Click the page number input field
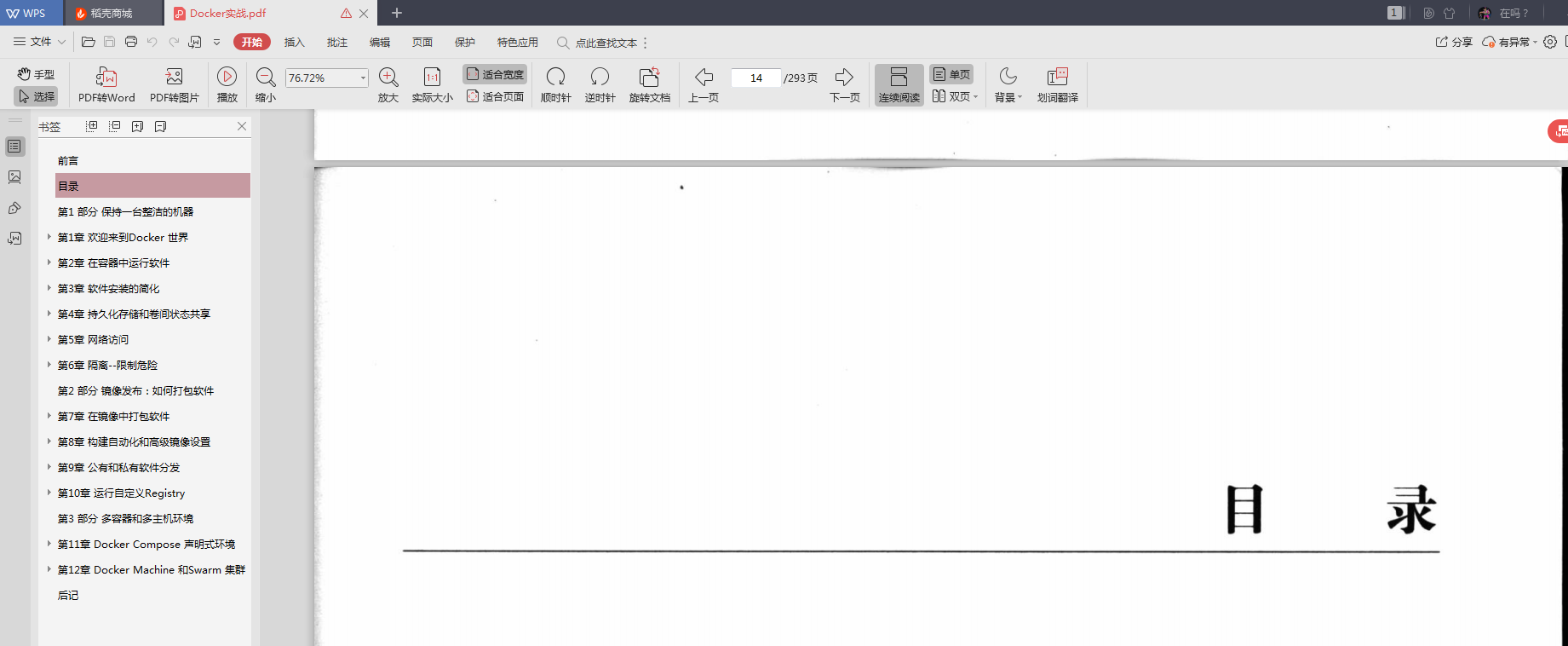Image resolution: width=1568 pixels, height=646 pixels. coord(756,78)
